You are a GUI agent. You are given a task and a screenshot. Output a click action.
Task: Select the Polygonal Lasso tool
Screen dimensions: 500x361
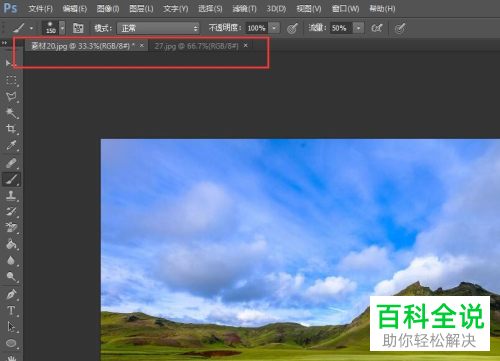tap(11, 97)
